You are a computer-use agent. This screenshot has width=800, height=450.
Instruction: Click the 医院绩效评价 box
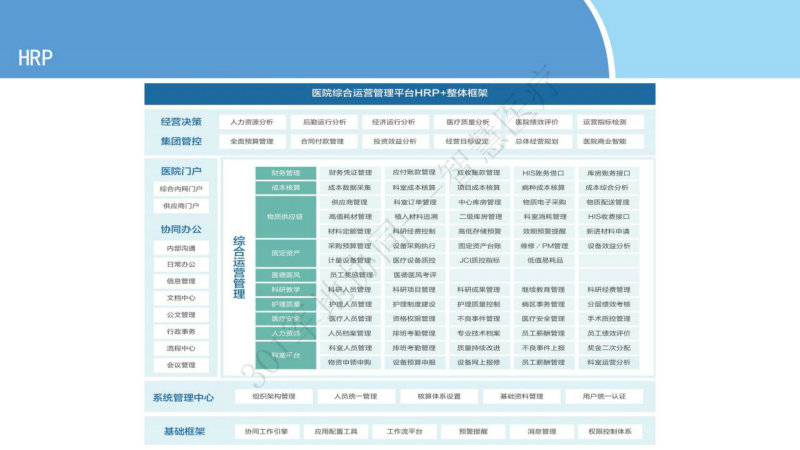click(537, 122)
